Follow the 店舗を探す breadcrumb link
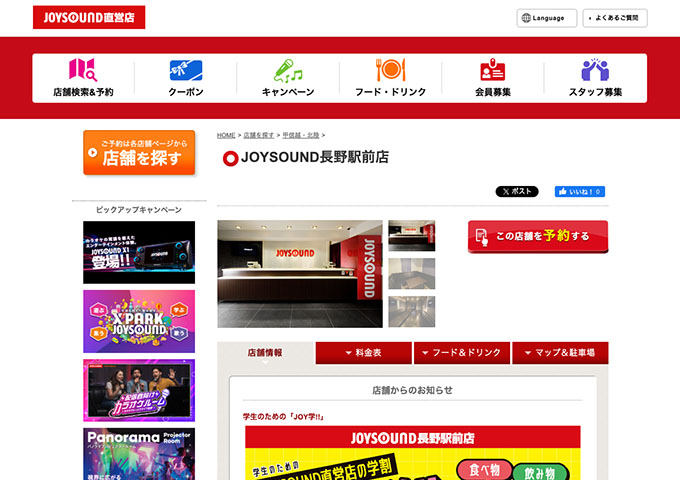The image size is (680, 480). [258, 135]
